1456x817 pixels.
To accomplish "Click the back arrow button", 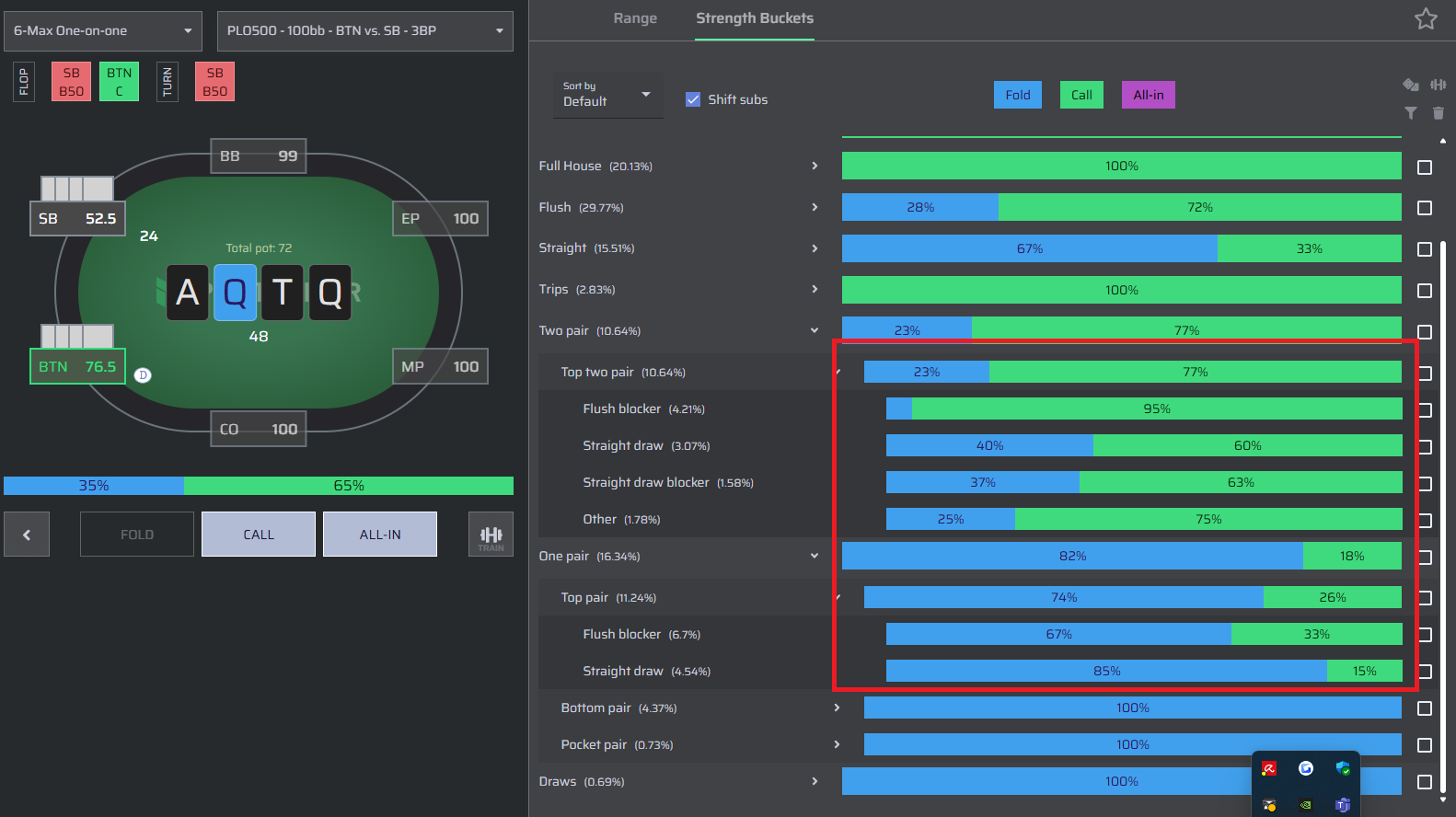I will [27, 535].
